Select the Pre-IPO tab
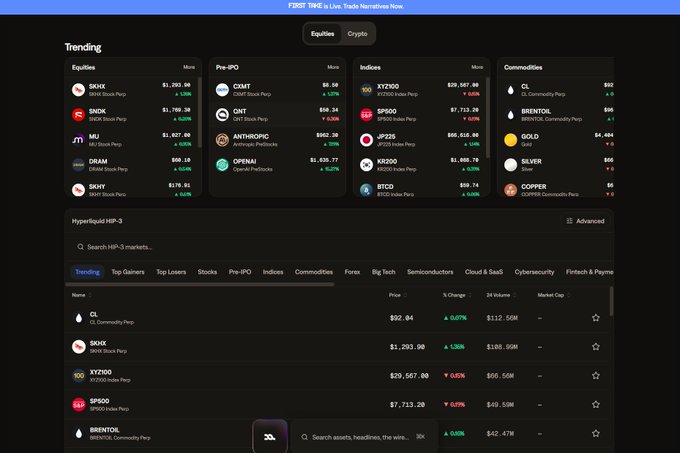Viewport: 680px width, 453px height. pyautogui.click(x=240, y=272)
